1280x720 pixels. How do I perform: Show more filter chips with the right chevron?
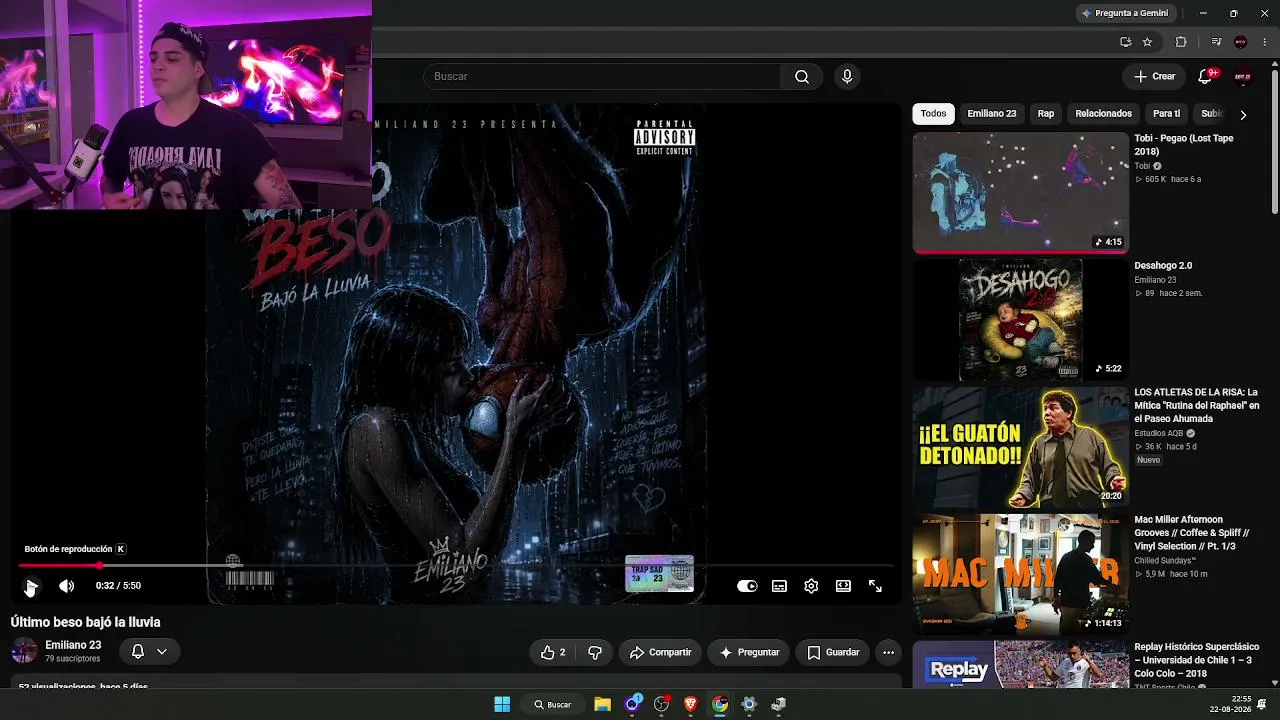click(1243, 114)
